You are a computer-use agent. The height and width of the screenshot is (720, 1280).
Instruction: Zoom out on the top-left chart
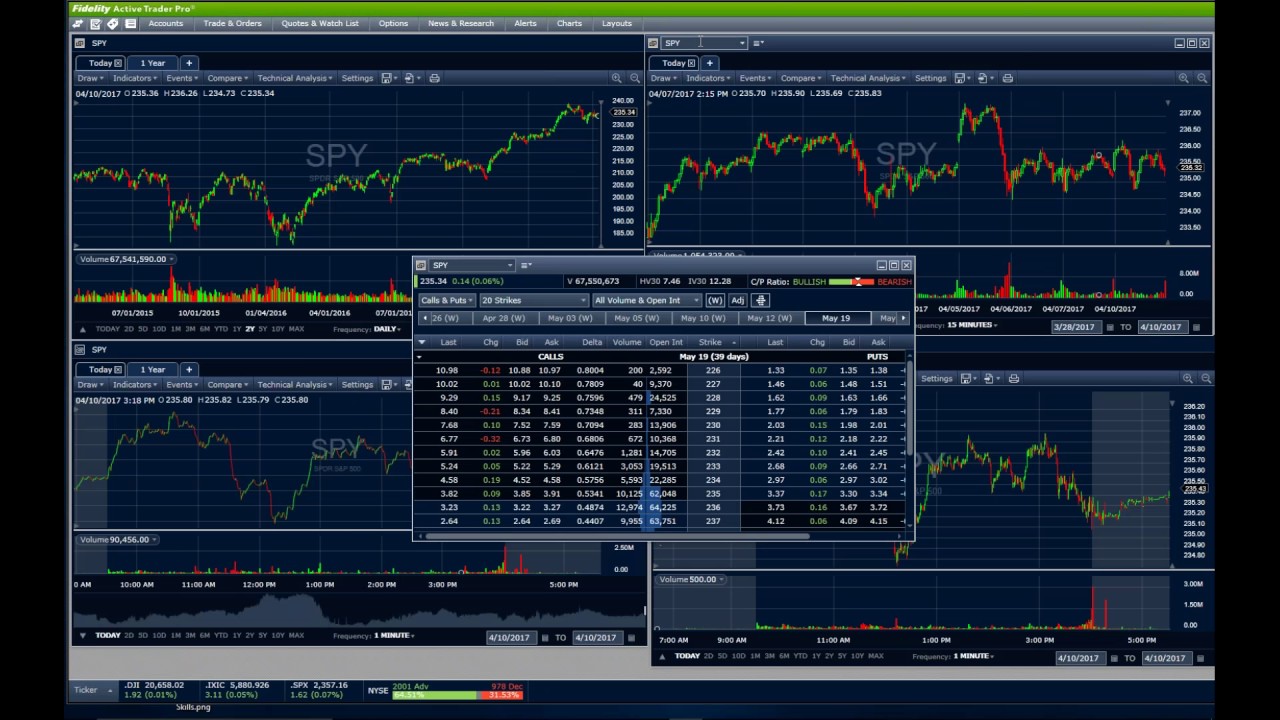635,78
